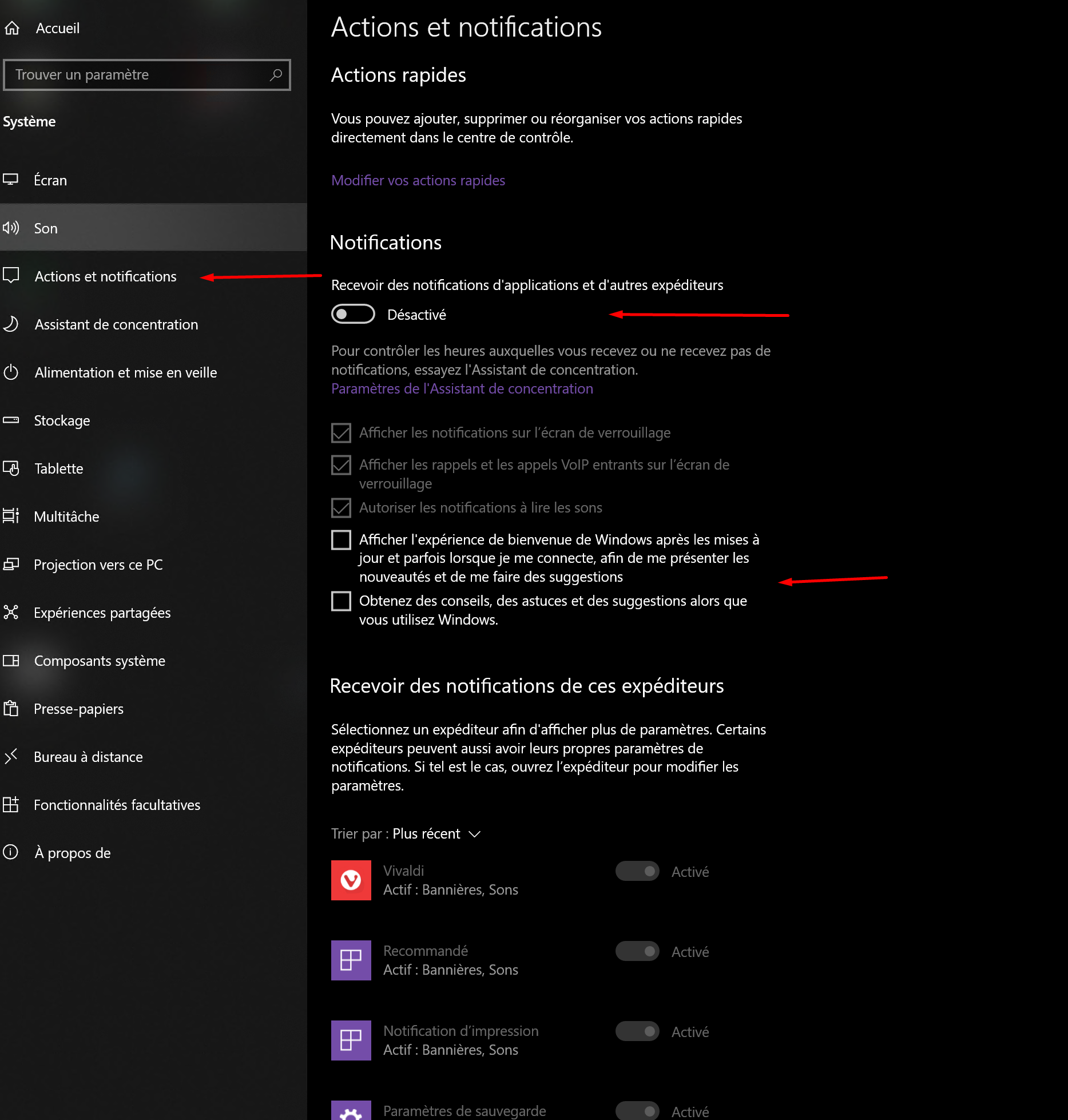The width and height of the screenshot is (1068, 1120).
Task: Click the Assistant de concentration moon icon
Action: tap(11, 324)
